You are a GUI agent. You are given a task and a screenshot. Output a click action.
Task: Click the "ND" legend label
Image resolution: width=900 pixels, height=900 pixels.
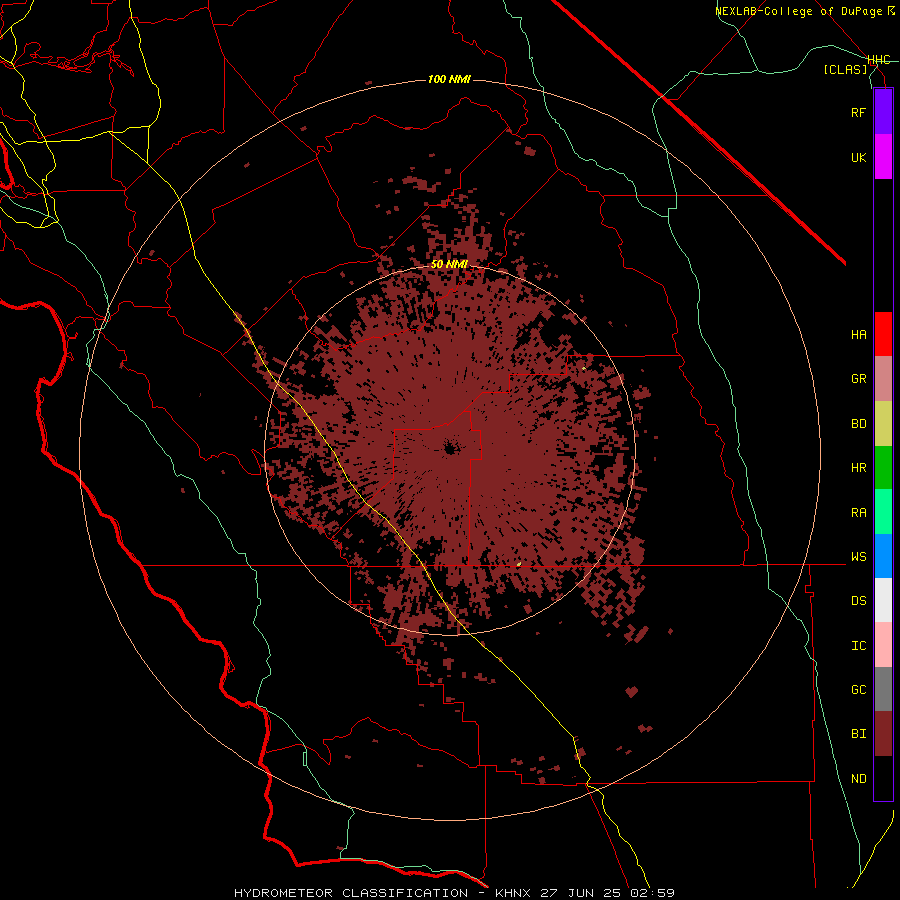point(858,779)
